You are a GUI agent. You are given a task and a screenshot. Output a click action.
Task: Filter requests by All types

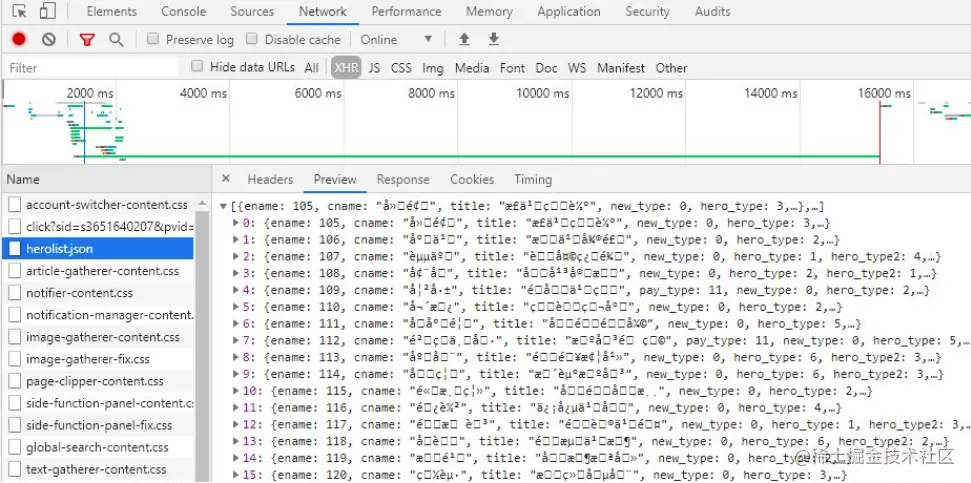pyautogui.click(x=311, y=68)
